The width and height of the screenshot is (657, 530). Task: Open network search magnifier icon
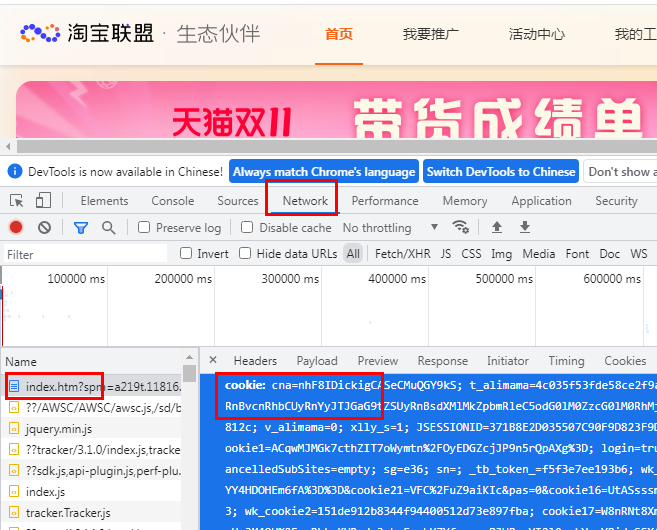(109, 228)
